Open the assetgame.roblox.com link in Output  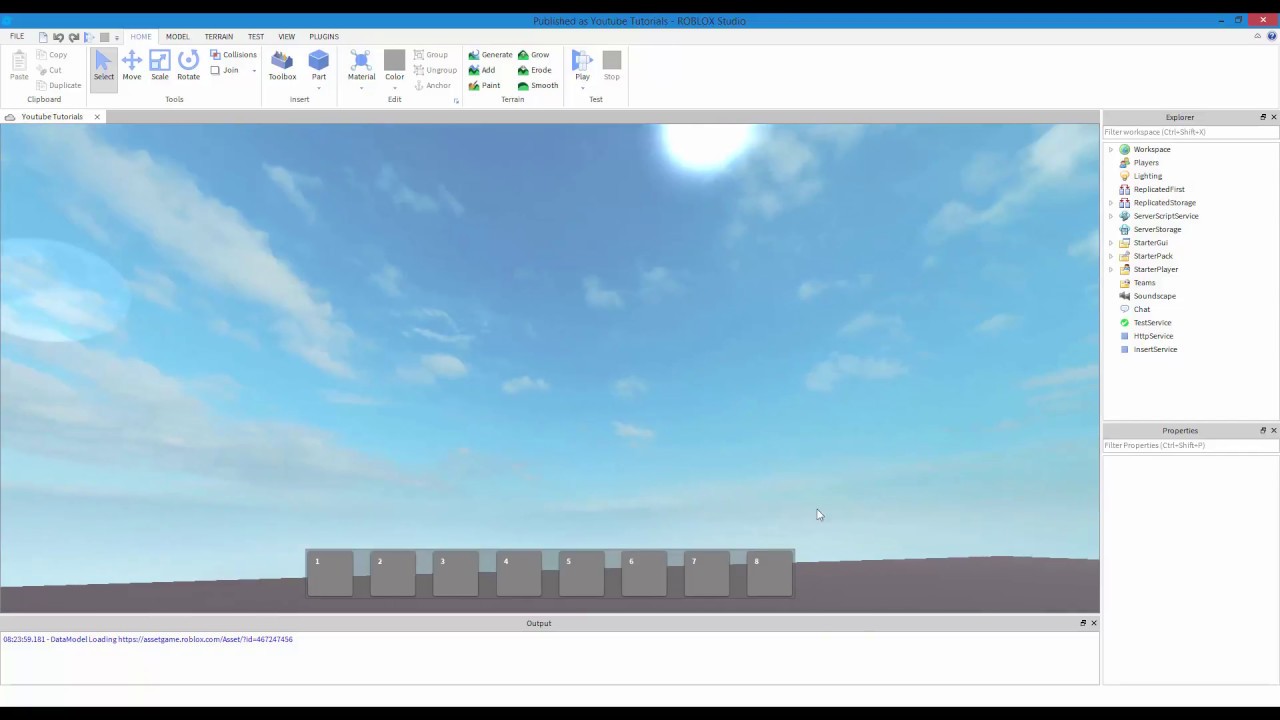(x=205, y=639)
